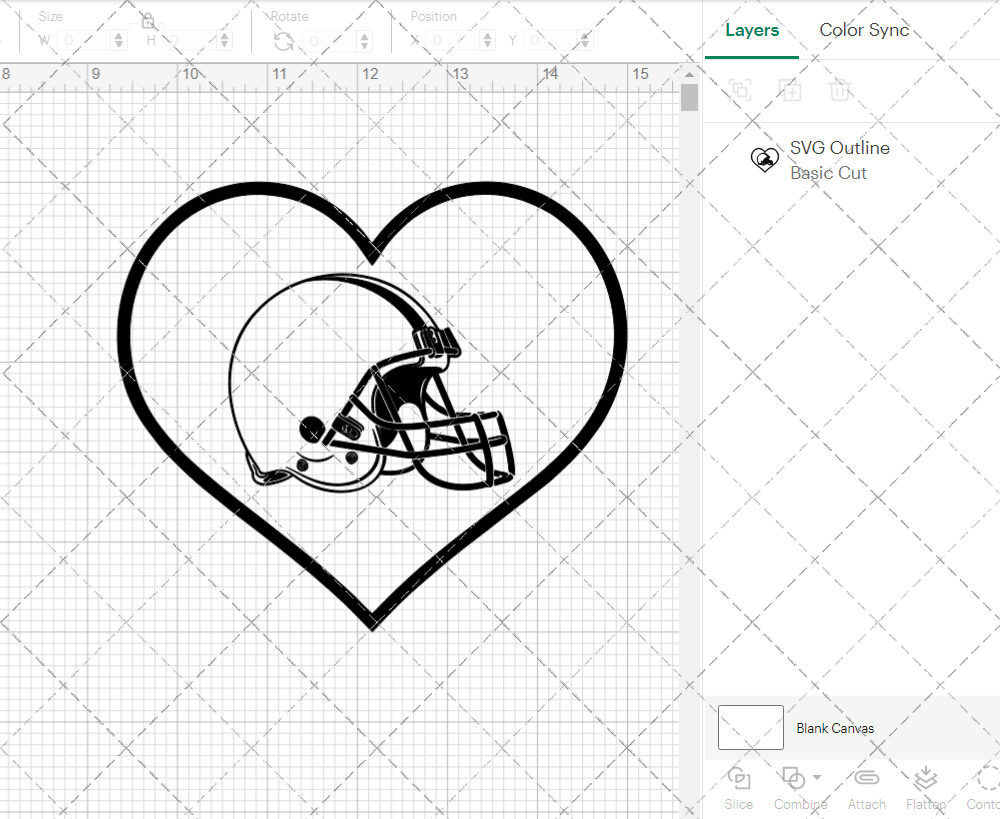1000x819 pixels.
Task: Click the canvas scrollbar up arrow
Action: coord(689,75)
